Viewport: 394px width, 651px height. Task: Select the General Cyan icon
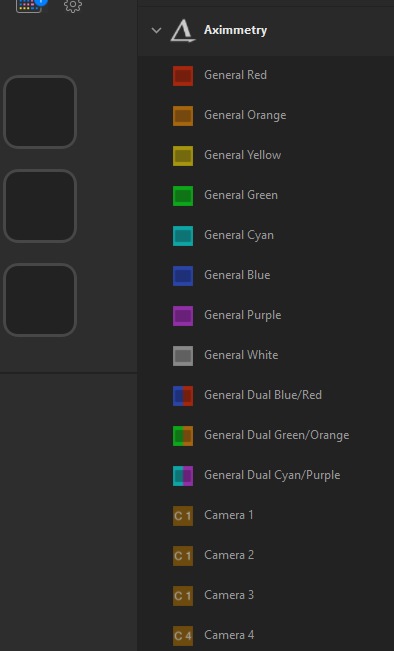pyautogui.click(x=183, y=236)
